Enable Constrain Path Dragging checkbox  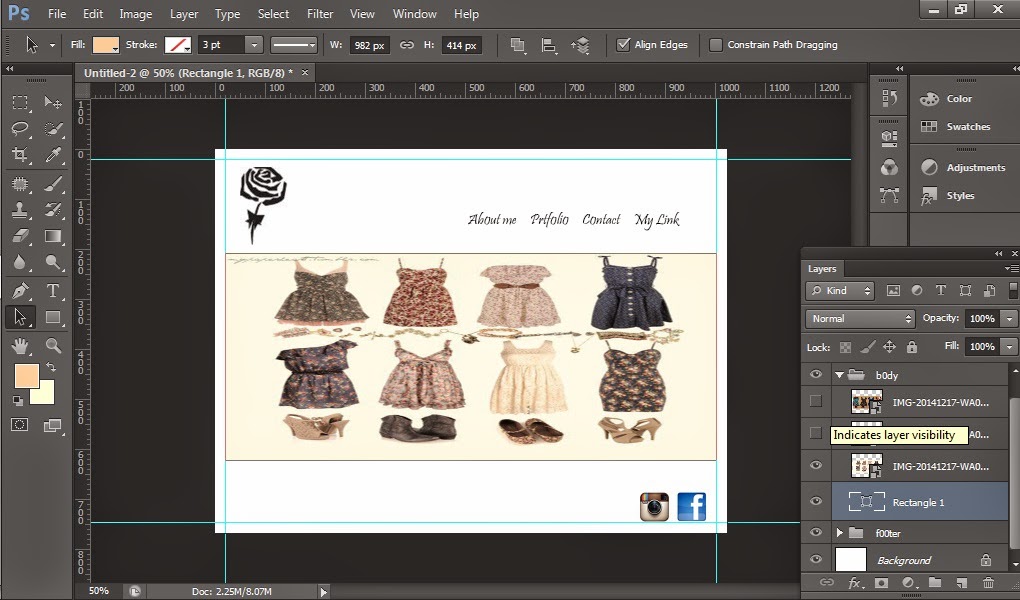click(x=716, y=45)
